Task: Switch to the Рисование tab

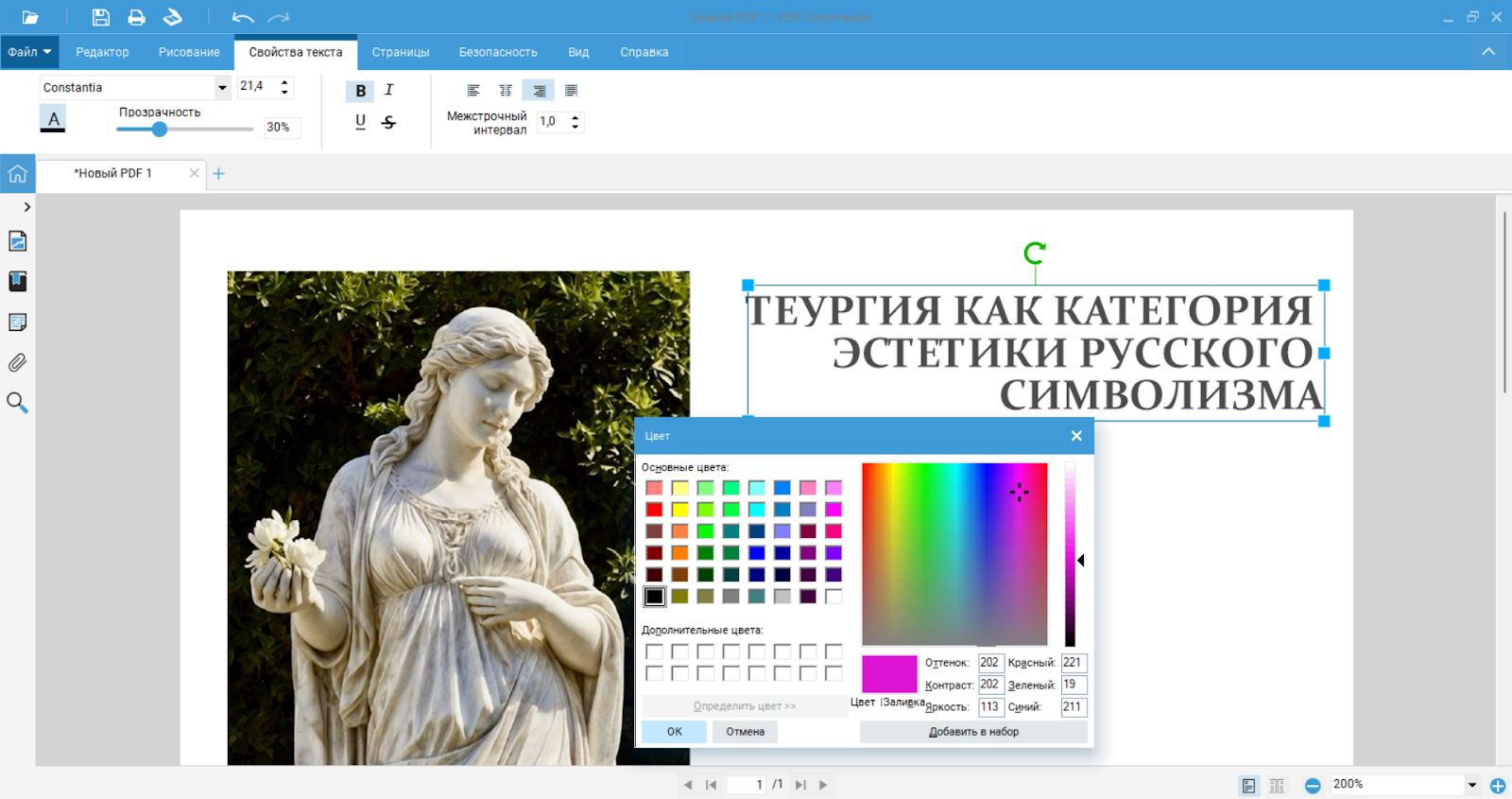Action: (189, 52)
